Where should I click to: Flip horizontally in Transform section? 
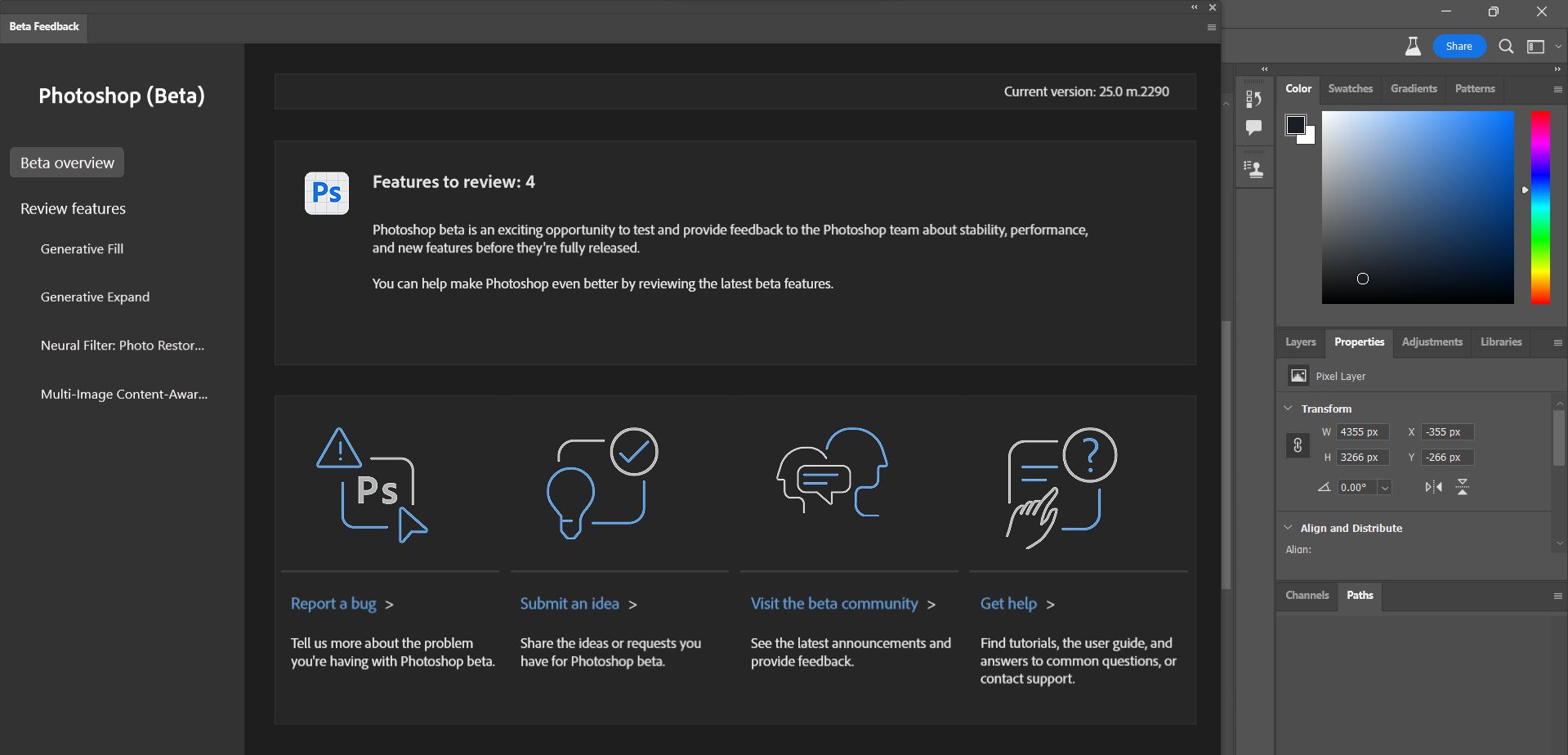tap(1433, 487)
